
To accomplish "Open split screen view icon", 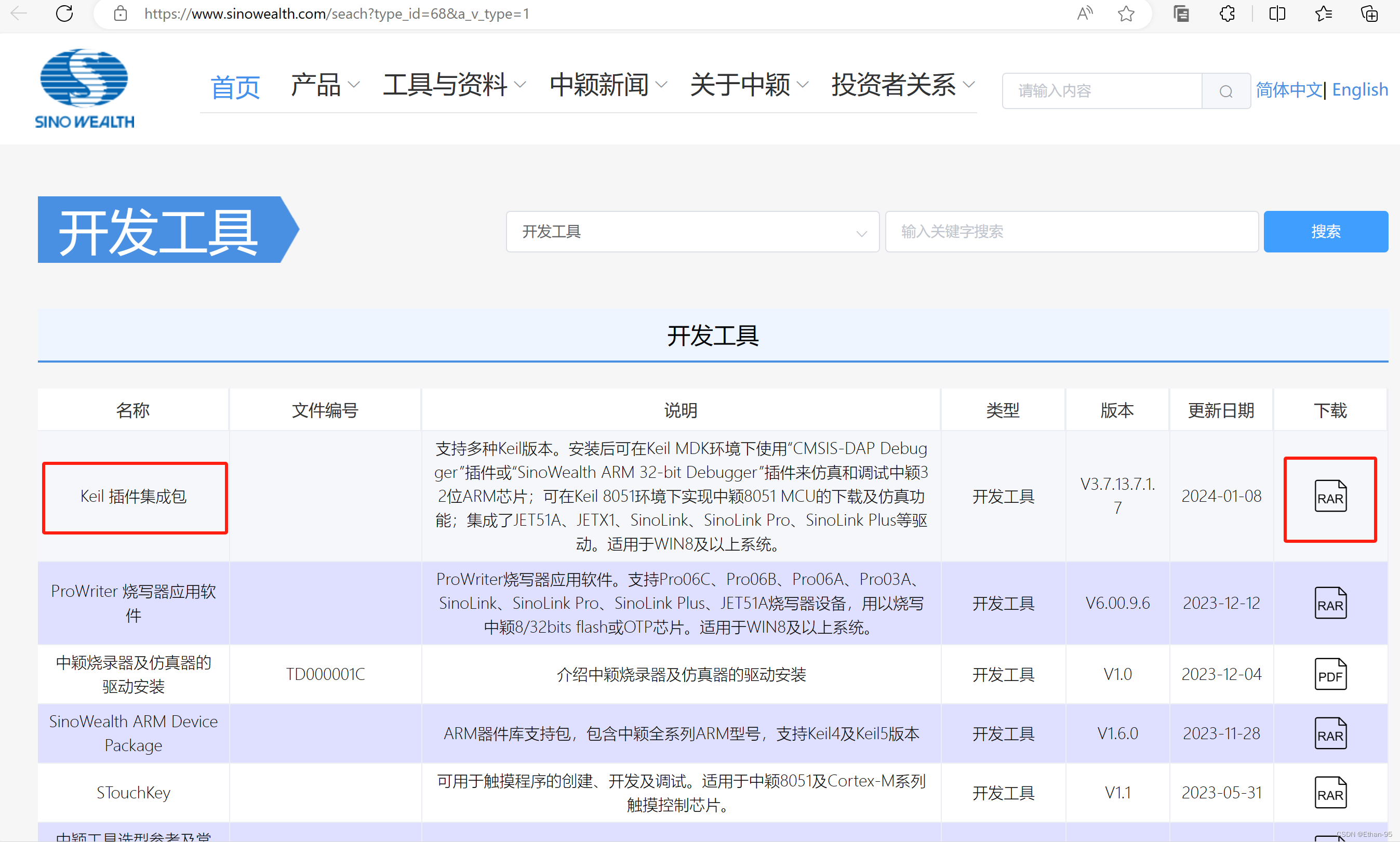I will (x=1277, y=14).
